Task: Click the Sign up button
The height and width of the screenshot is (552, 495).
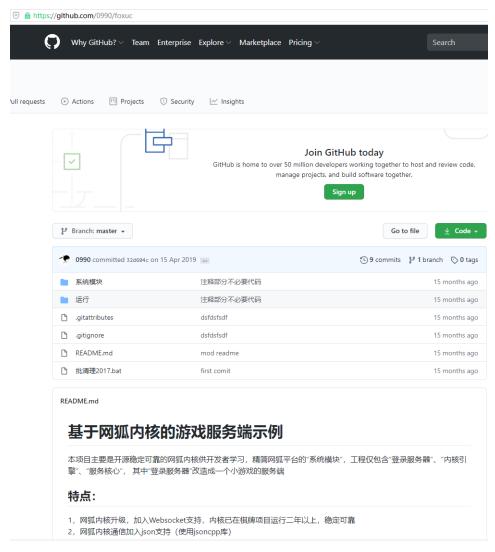Action: click(x=344, y=192)
